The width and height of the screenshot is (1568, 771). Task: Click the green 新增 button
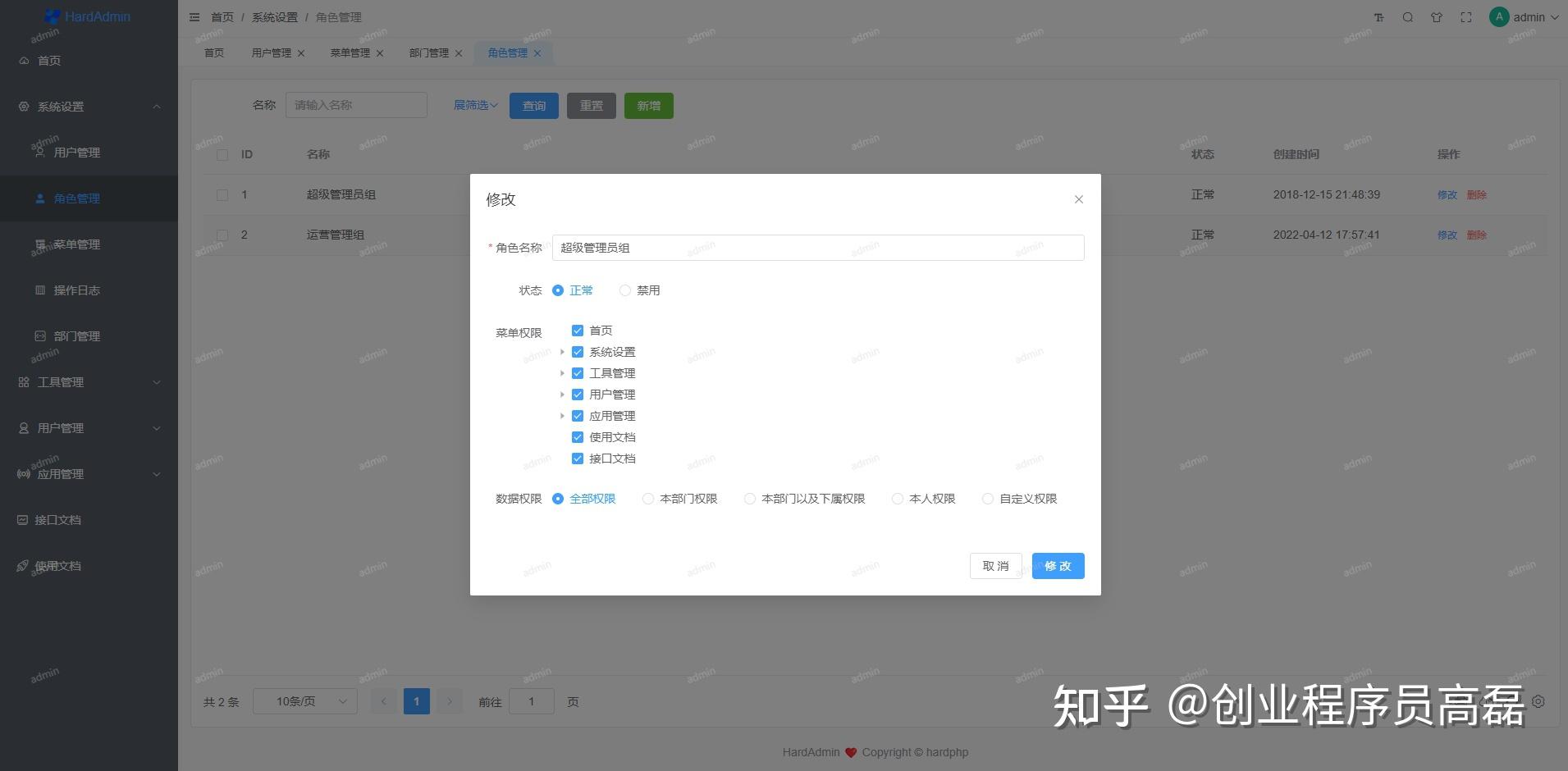pyautogui.click(x=648, y=105)
